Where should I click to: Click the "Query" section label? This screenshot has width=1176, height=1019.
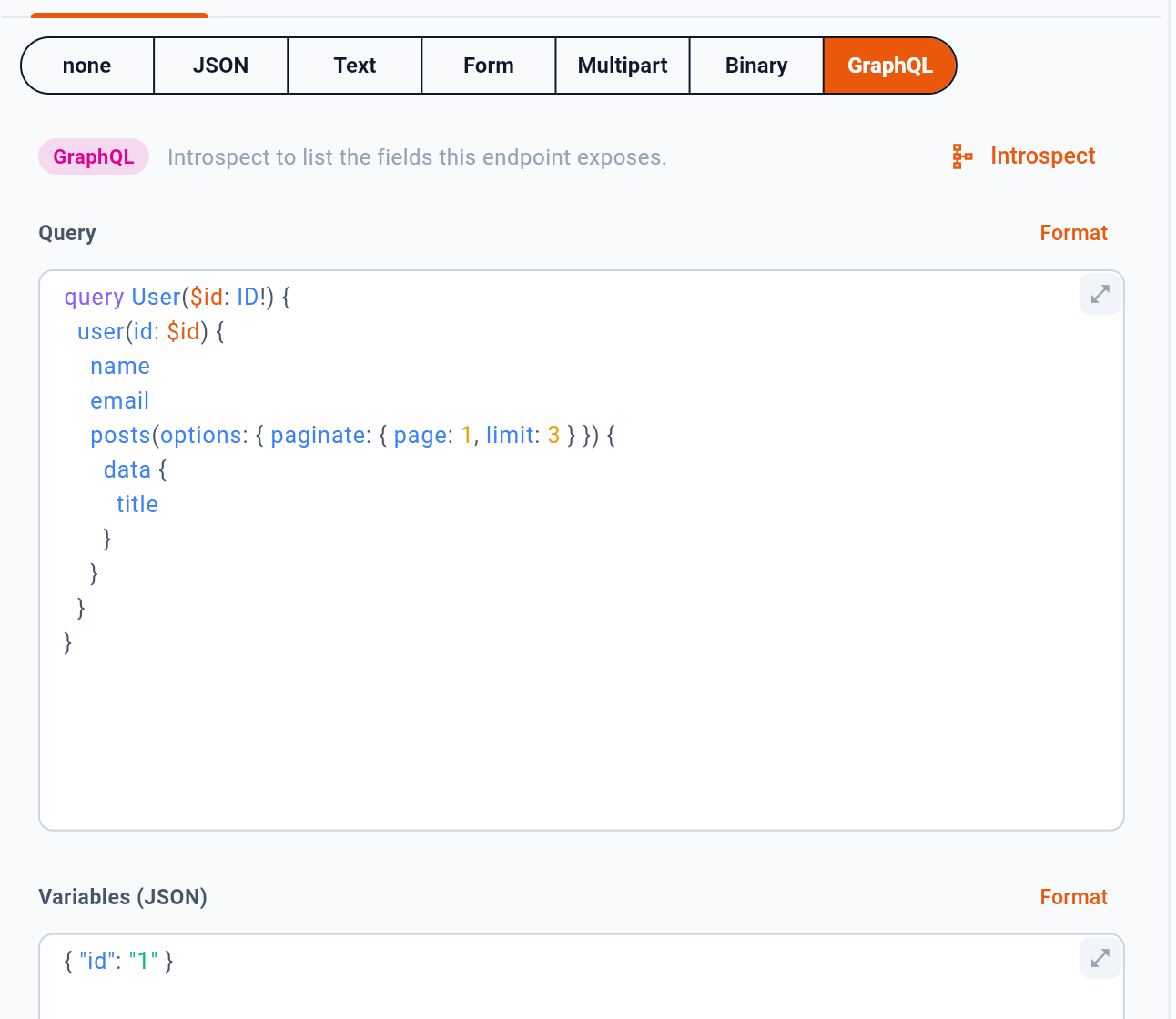click(x=67, y=233)
